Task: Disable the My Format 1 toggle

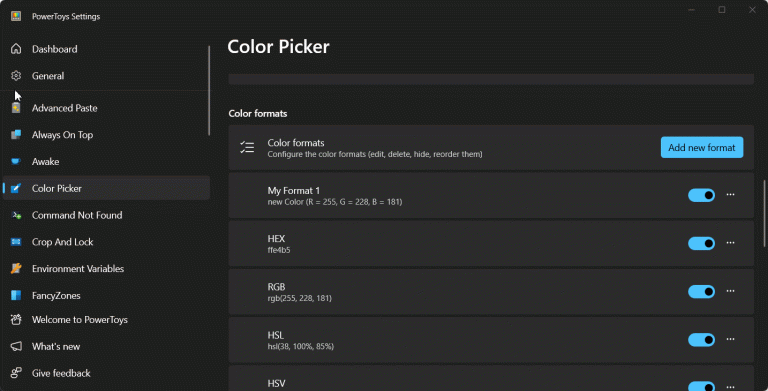Action: (701, 195)
